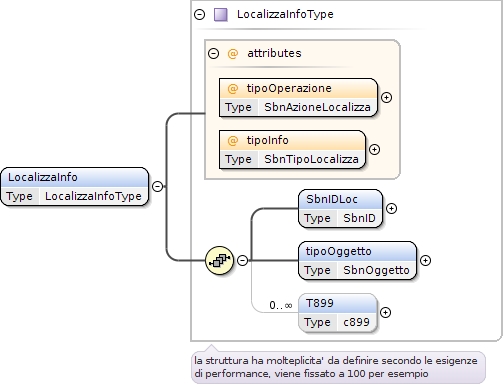Screen dimensions: 504x387
Task: Click the Type label in T899 box
Action: (x=317, y=322)
